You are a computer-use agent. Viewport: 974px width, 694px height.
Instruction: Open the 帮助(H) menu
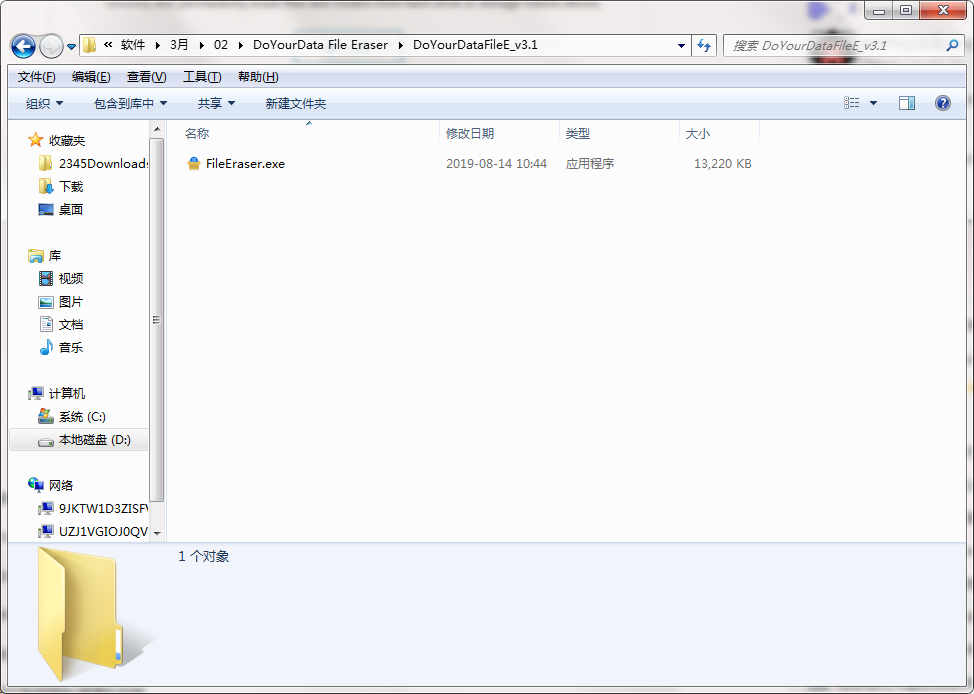click(x=258, y=77)
